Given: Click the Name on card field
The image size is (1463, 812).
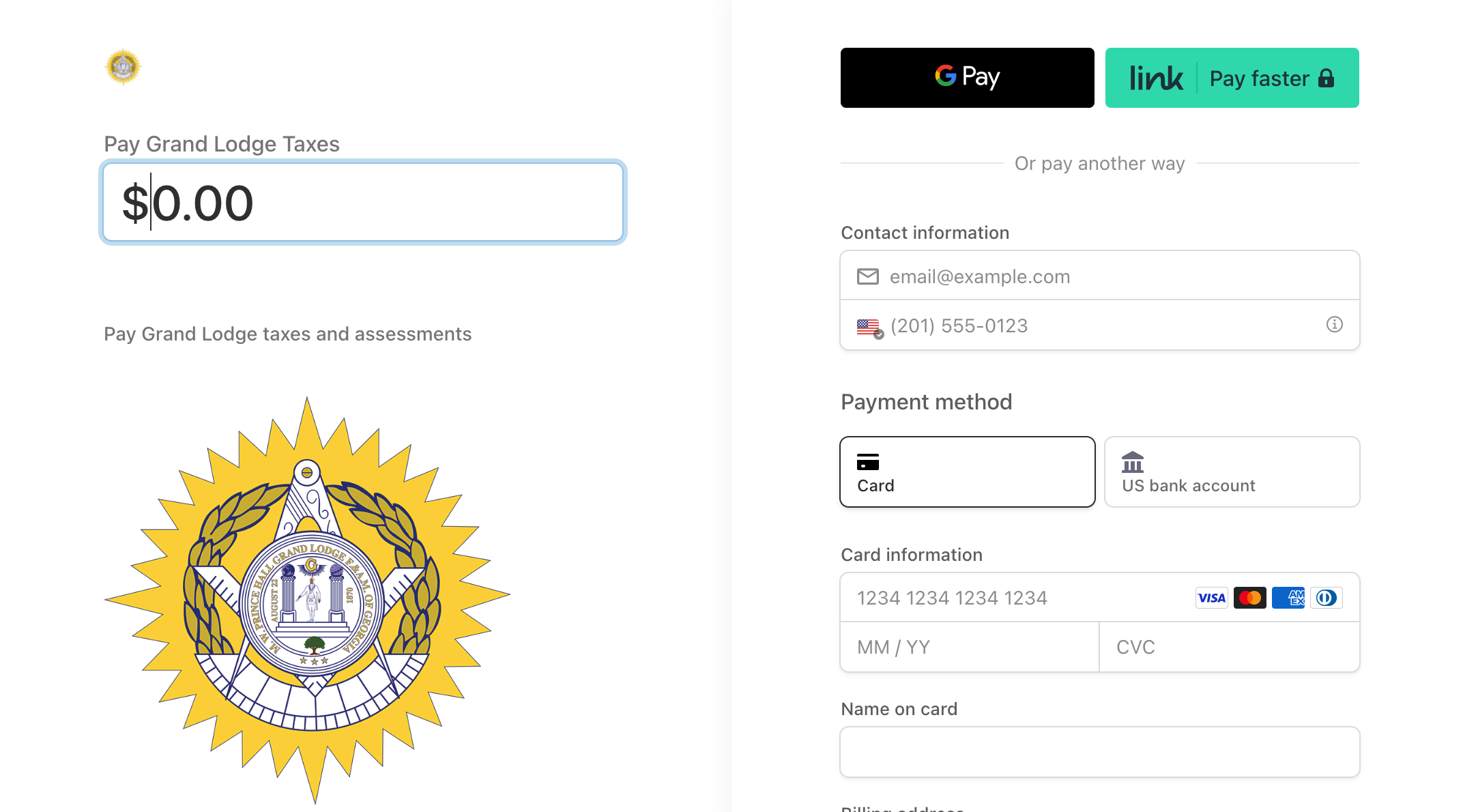Looking at the screenshot, I should tap(1099, 751).
